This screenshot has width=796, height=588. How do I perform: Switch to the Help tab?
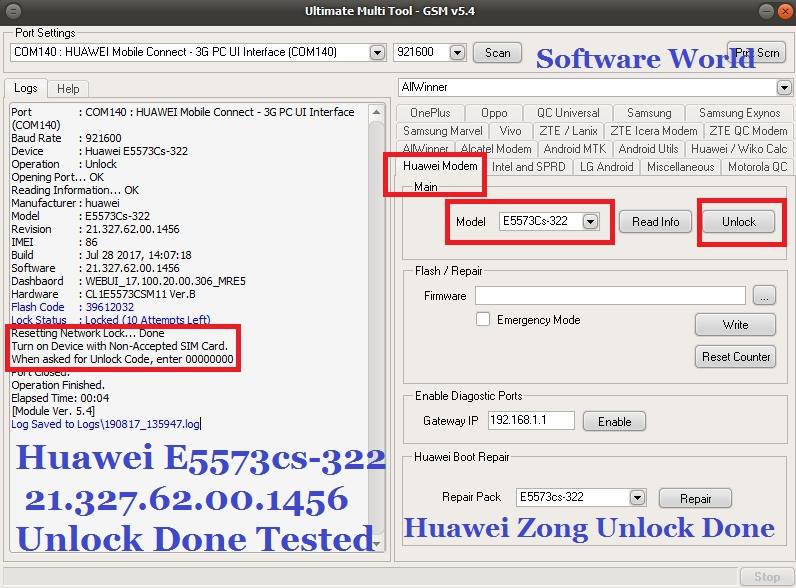pyautogui.click(x=68, y=89)
